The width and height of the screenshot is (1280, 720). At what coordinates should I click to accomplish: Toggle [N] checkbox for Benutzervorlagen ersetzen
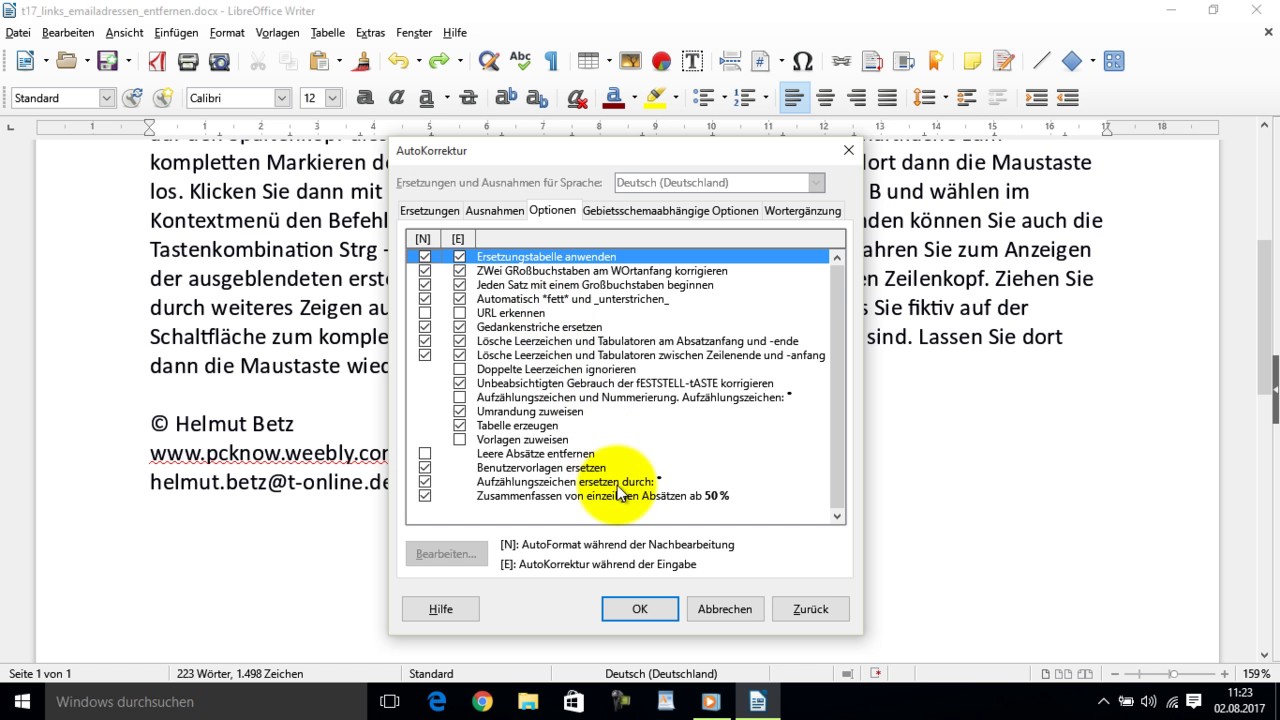[x=425, y=467]
